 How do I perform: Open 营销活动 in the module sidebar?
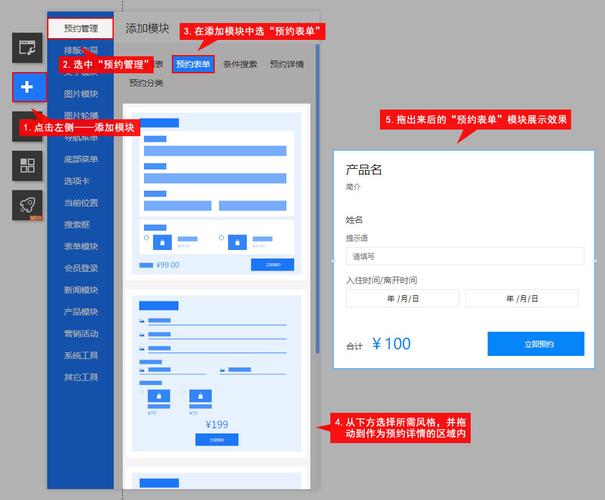pos(81,333)
